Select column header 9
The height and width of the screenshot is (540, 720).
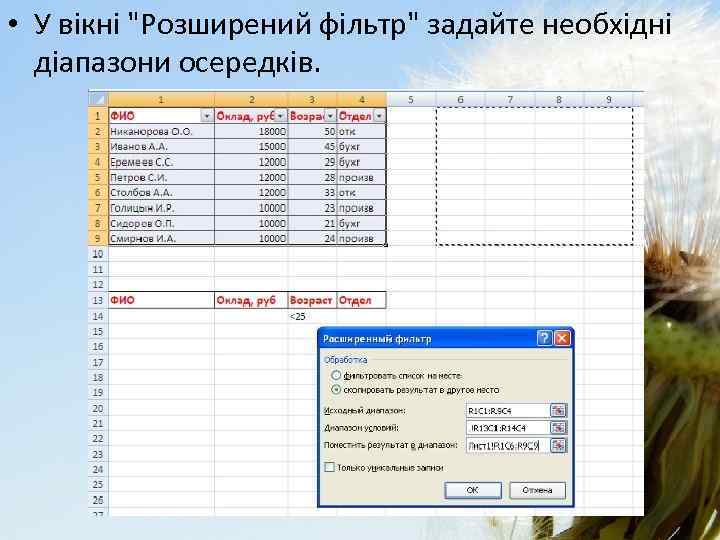point(608,99)
